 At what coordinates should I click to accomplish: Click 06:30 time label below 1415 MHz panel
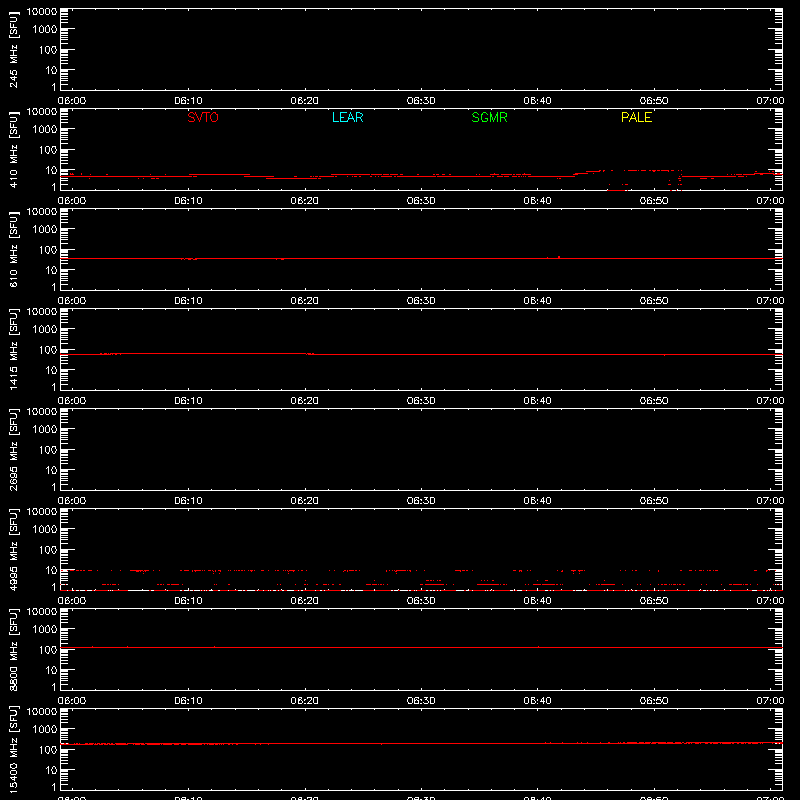pos(421,401)
